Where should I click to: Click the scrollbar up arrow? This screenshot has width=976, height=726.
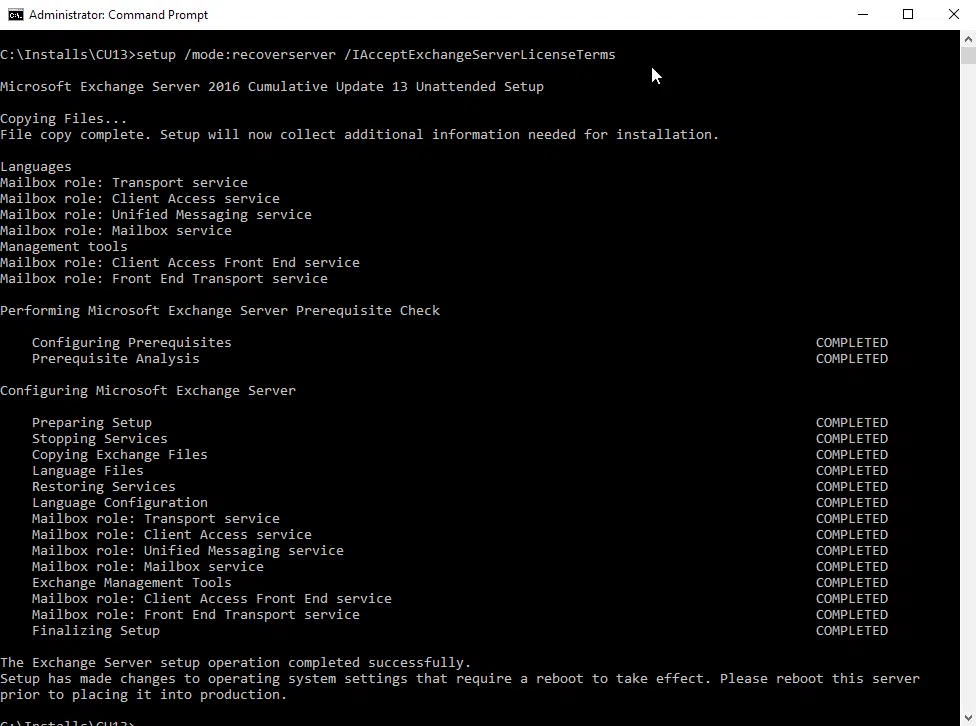(x=968, y=39)
